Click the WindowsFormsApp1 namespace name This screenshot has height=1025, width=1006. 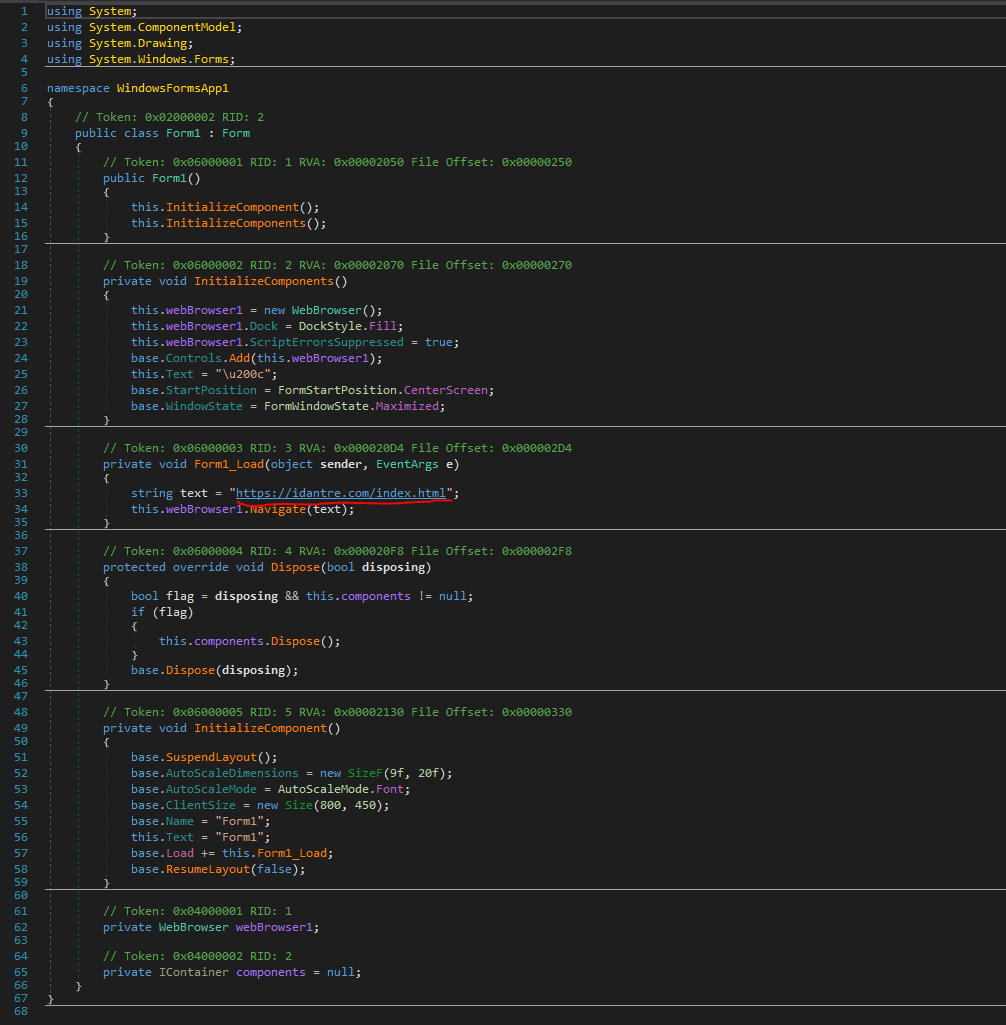pyautogui.click(x=173, y=88)
